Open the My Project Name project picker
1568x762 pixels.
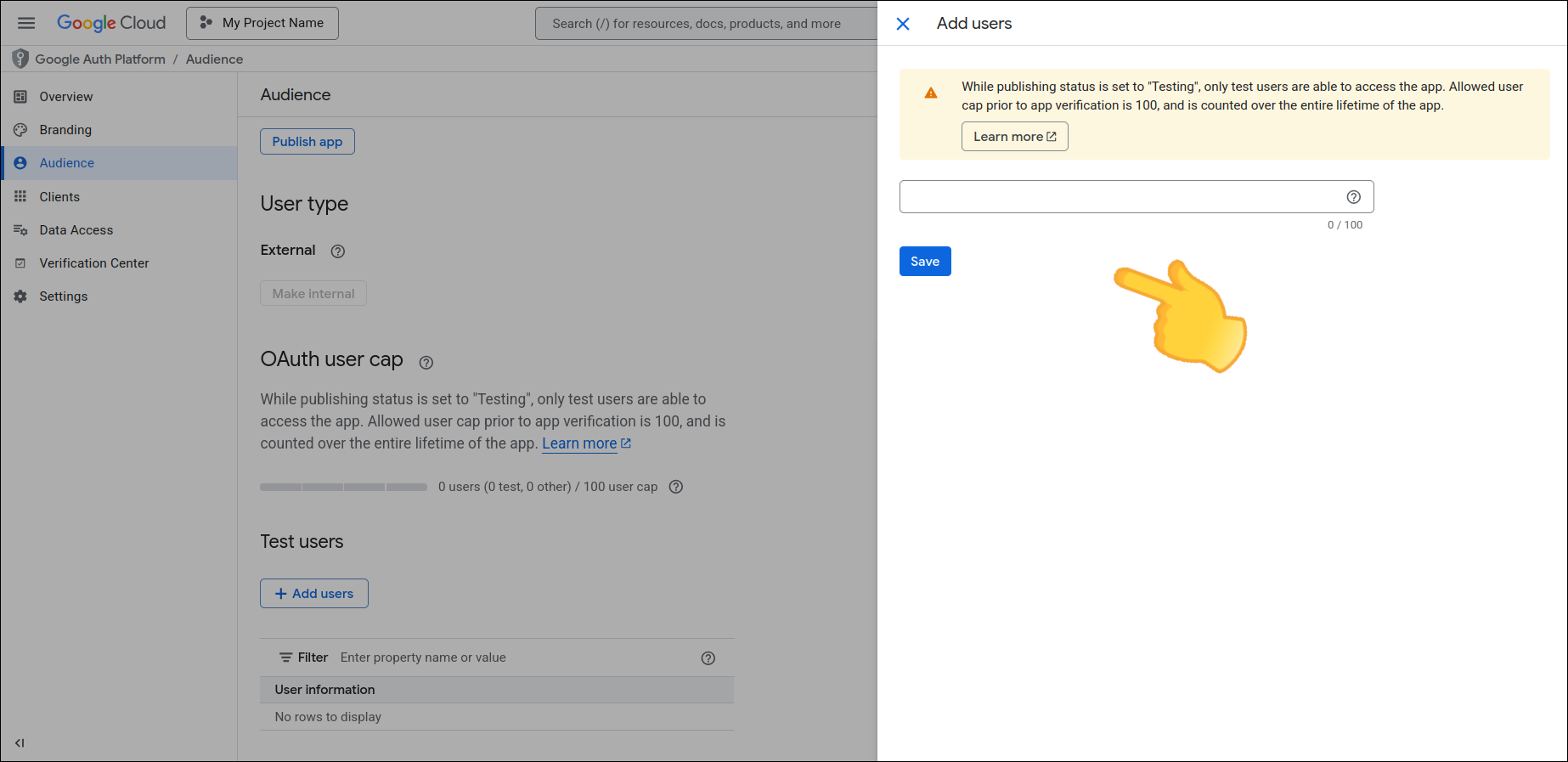[262, 23]
